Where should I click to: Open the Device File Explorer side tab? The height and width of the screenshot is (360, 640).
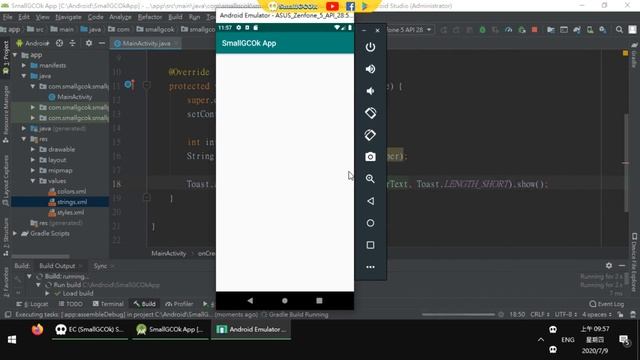click(634, 262)
